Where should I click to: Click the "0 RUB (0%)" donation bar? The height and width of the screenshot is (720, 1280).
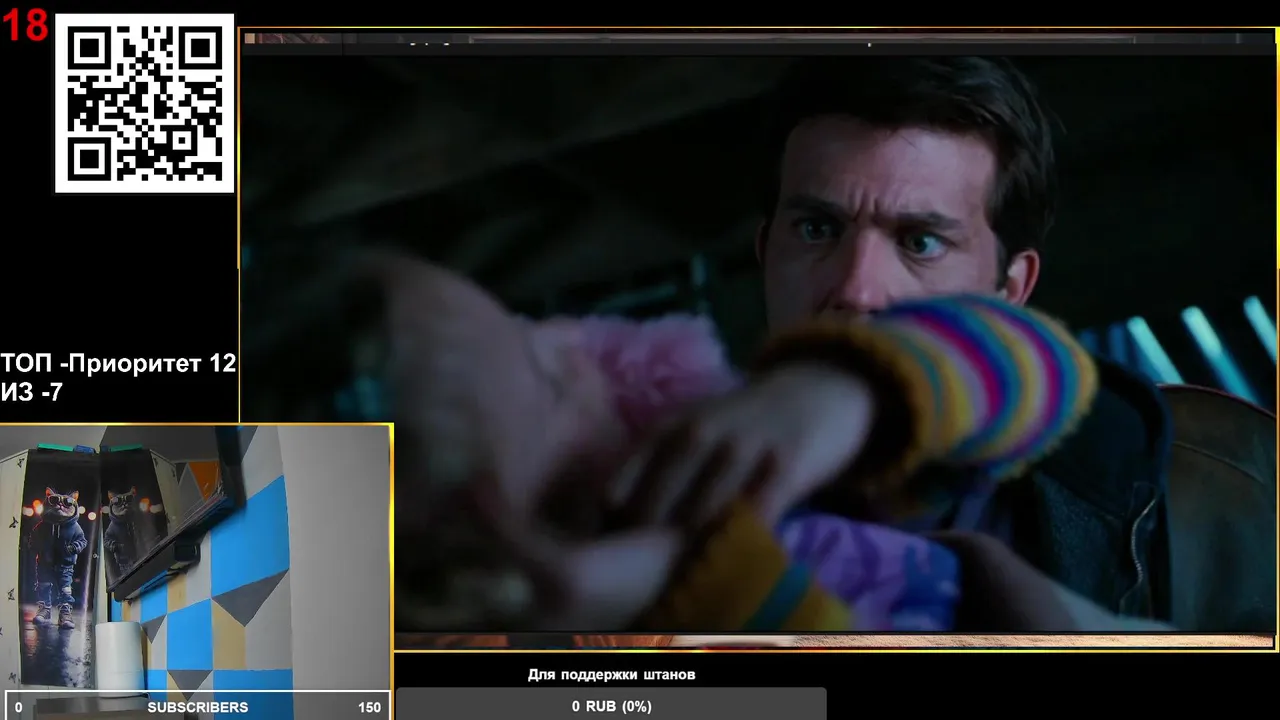coord(611,705)
